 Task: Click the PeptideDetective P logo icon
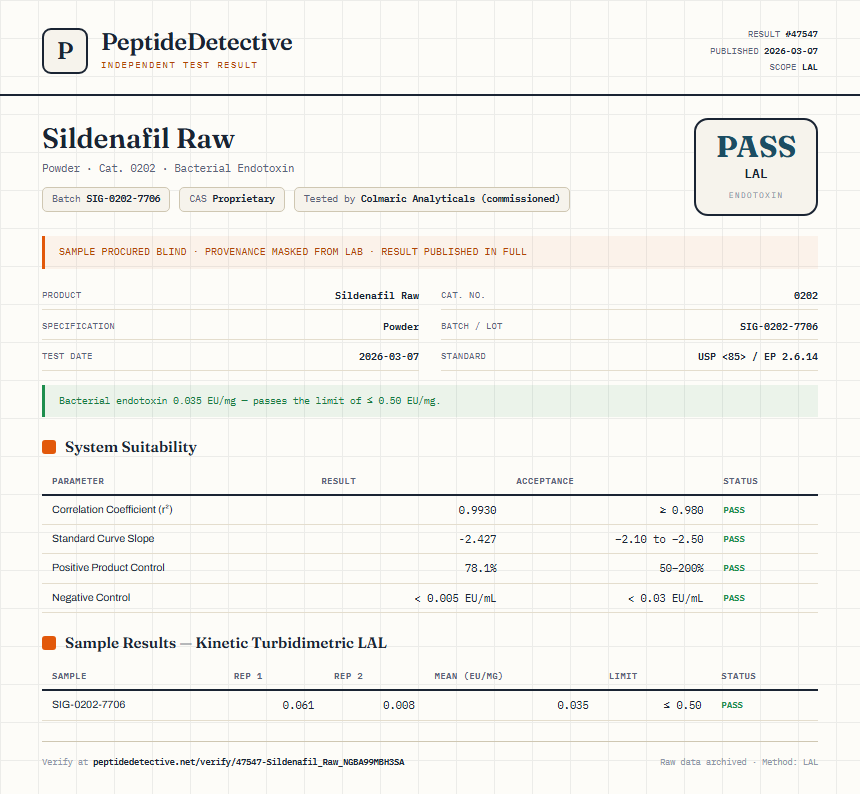pyautogui.click(x=65, y=51)
